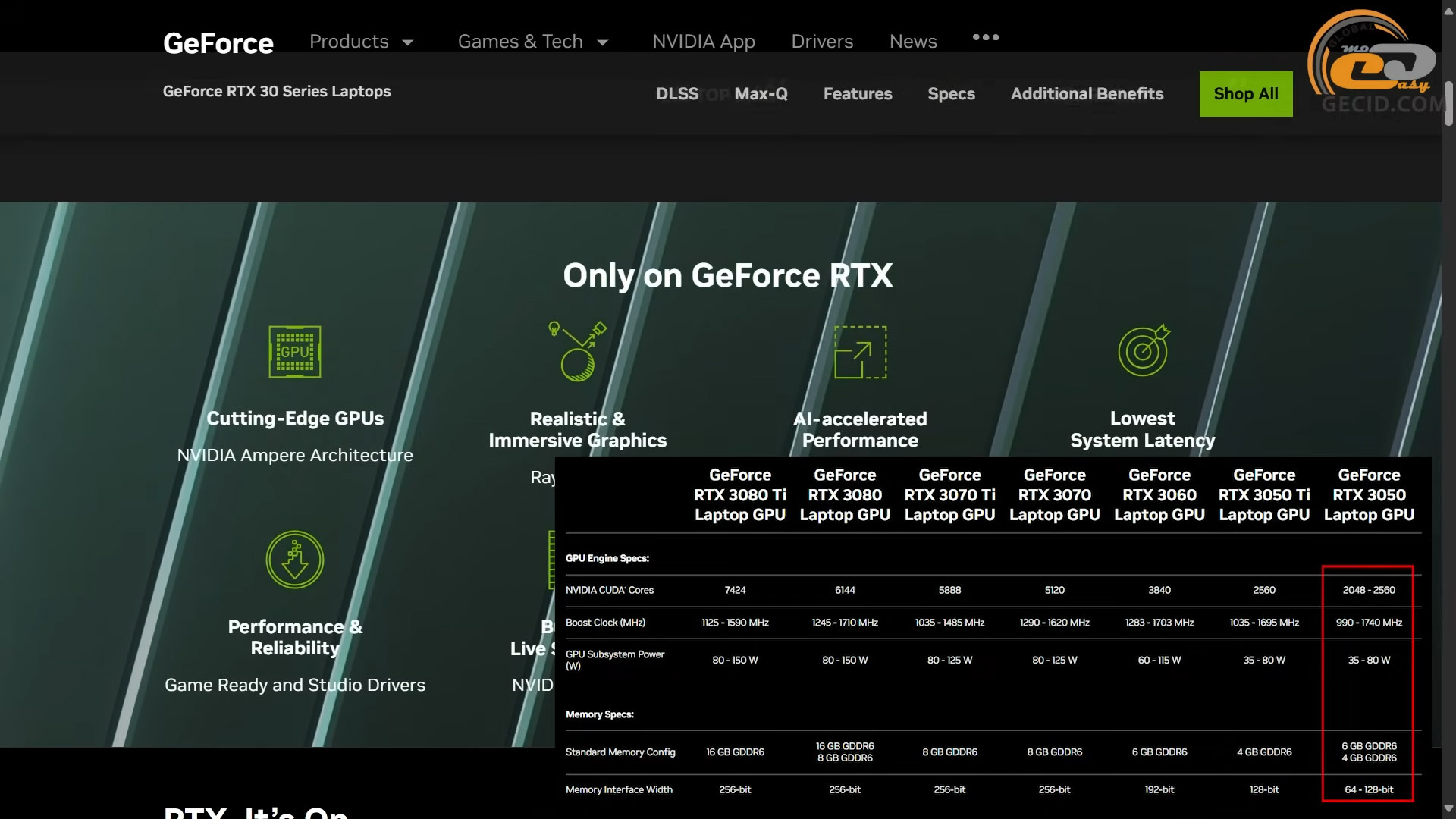Image resolution: width=1456 pixels, height=819 pixels.
Task: Click the ray tracing light-and-sphere icon
Action: click(578, 351)
